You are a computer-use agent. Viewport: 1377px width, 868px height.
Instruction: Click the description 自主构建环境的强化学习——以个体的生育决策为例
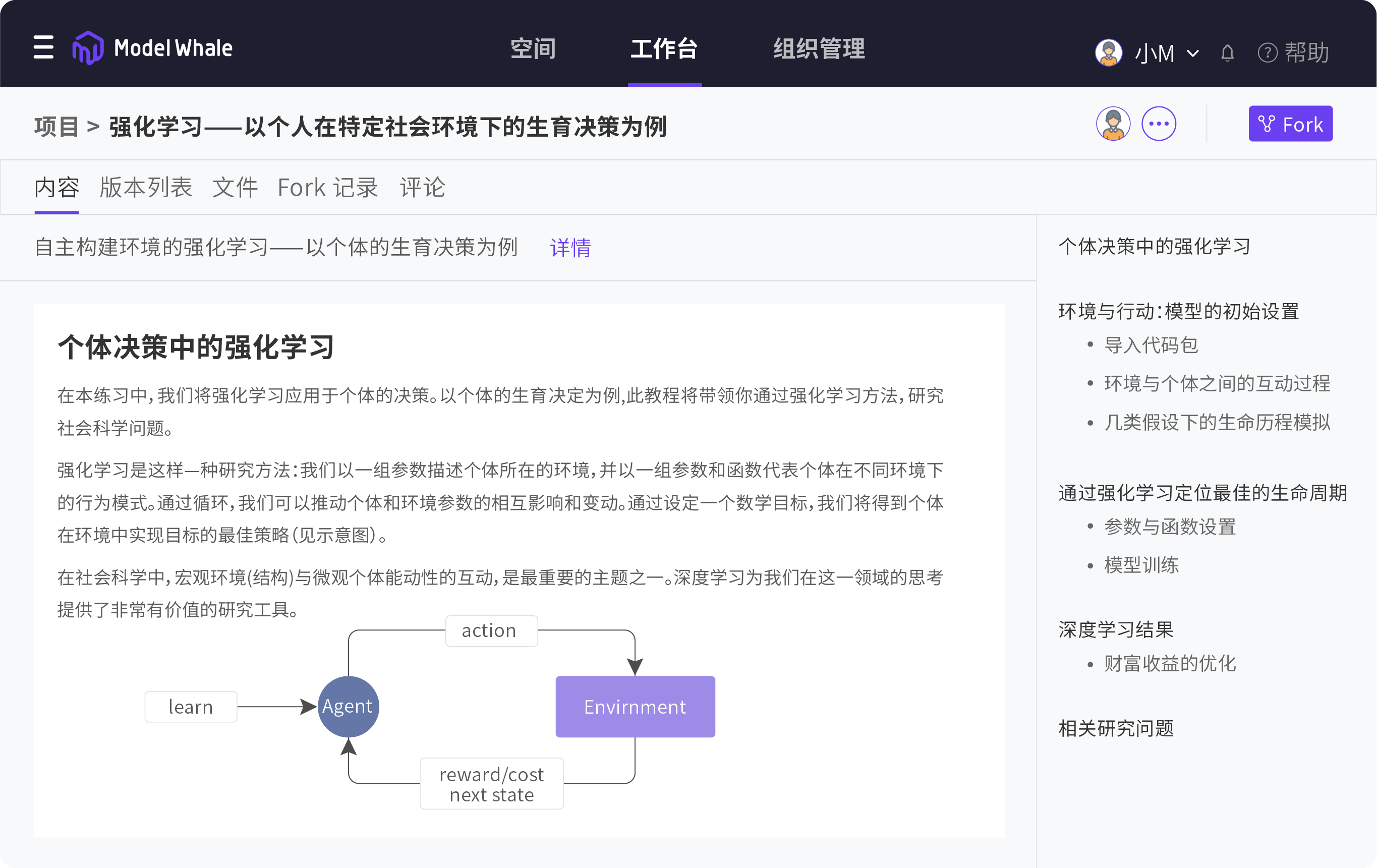pos(276,248)
